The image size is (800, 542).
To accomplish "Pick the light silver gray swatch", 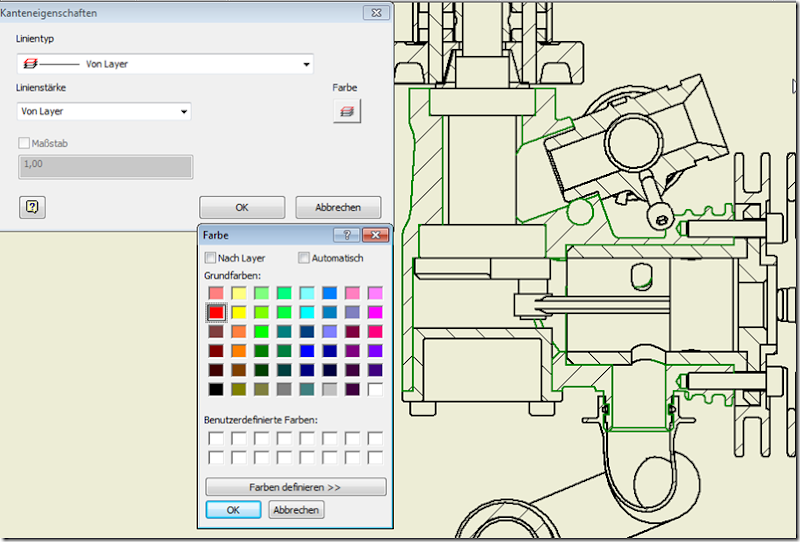I will (x=330, y=389).
